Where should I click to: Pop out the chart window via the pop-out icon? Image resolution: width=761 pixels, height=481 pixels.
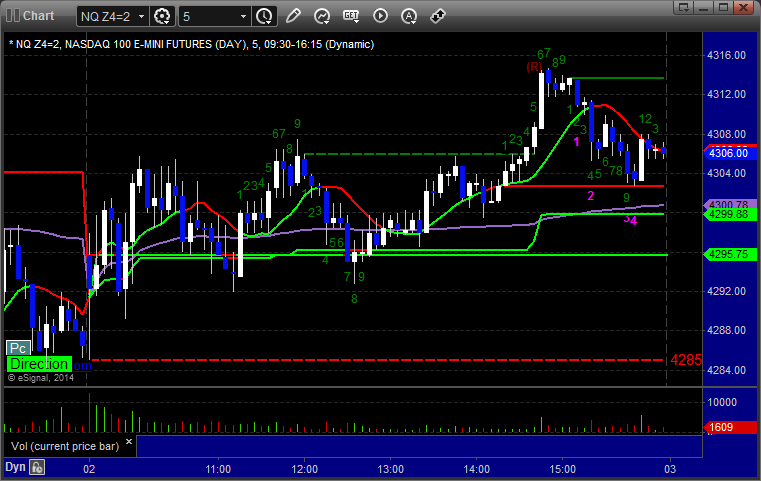[x=684, y=7]
